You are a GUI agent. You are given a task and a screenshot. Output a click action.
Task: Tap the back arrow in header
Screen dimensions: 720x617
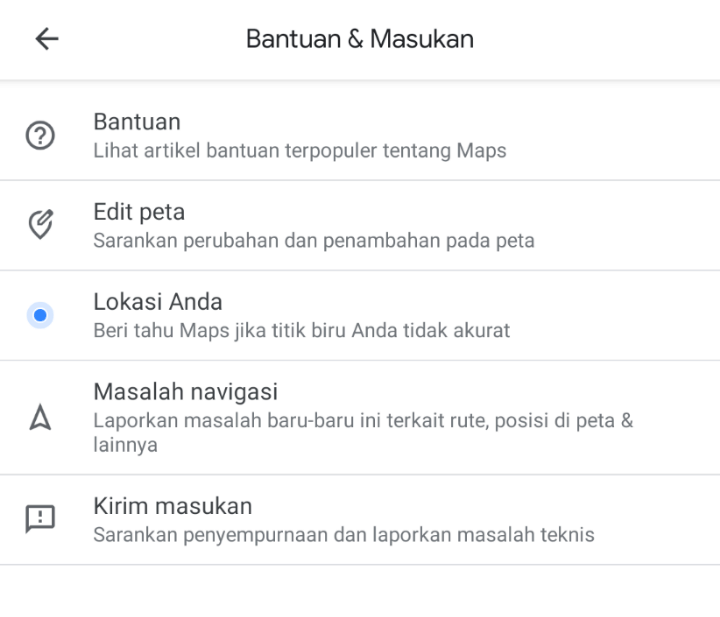coord(46,39)
